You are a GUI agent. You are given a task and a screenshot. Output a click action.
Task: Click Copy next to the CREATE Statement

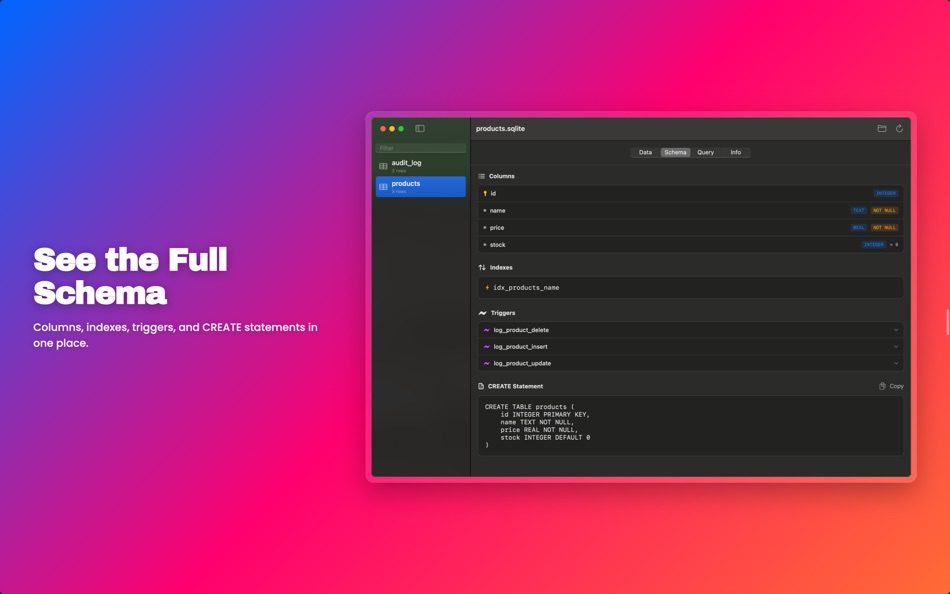click(x=892, y=385)
